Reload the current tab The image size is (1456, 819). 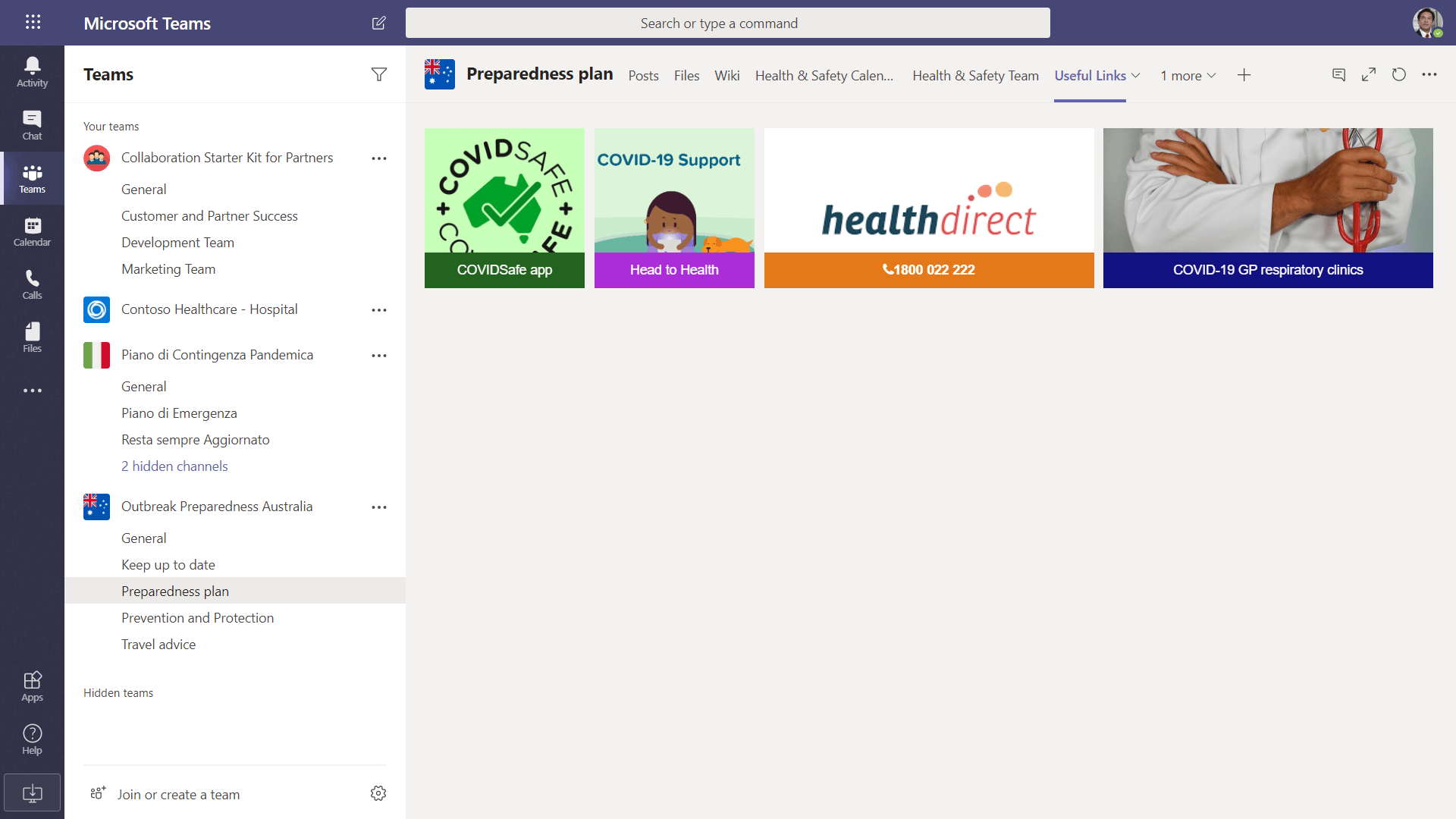[1399, 74]
